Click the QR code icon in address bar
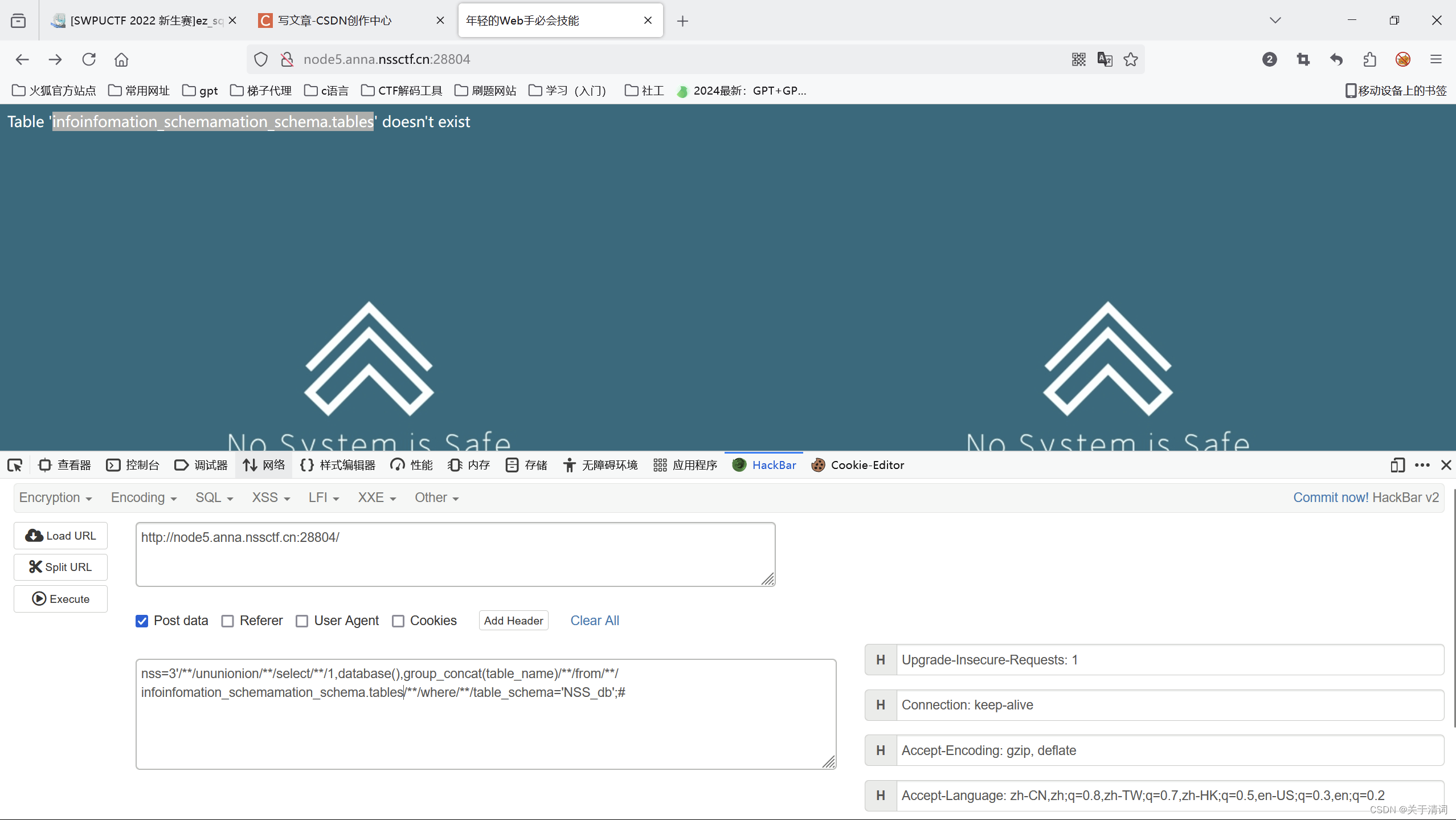 pos(1078,59)
